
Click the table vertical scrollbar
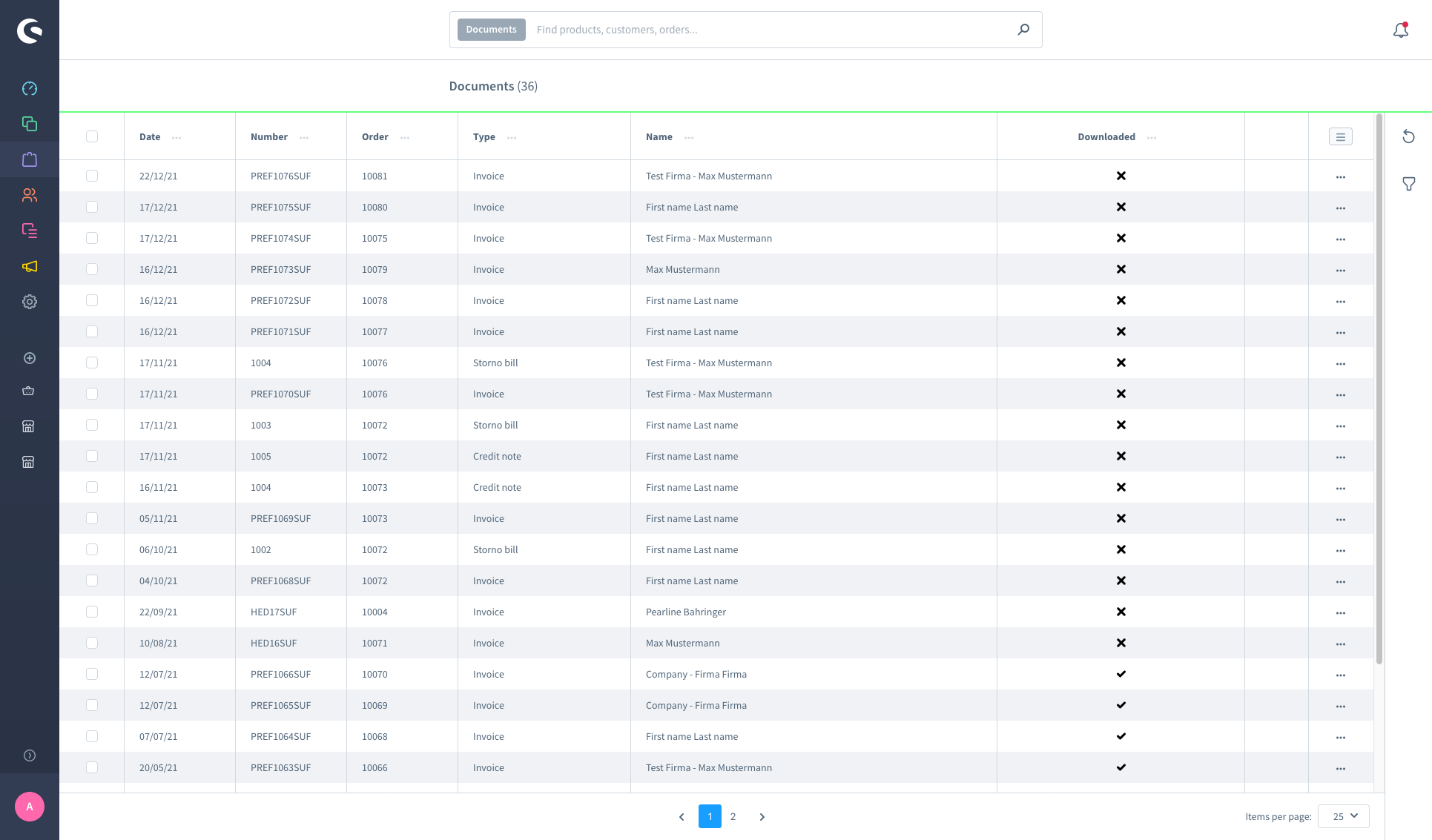click(x=1379, y=388)
